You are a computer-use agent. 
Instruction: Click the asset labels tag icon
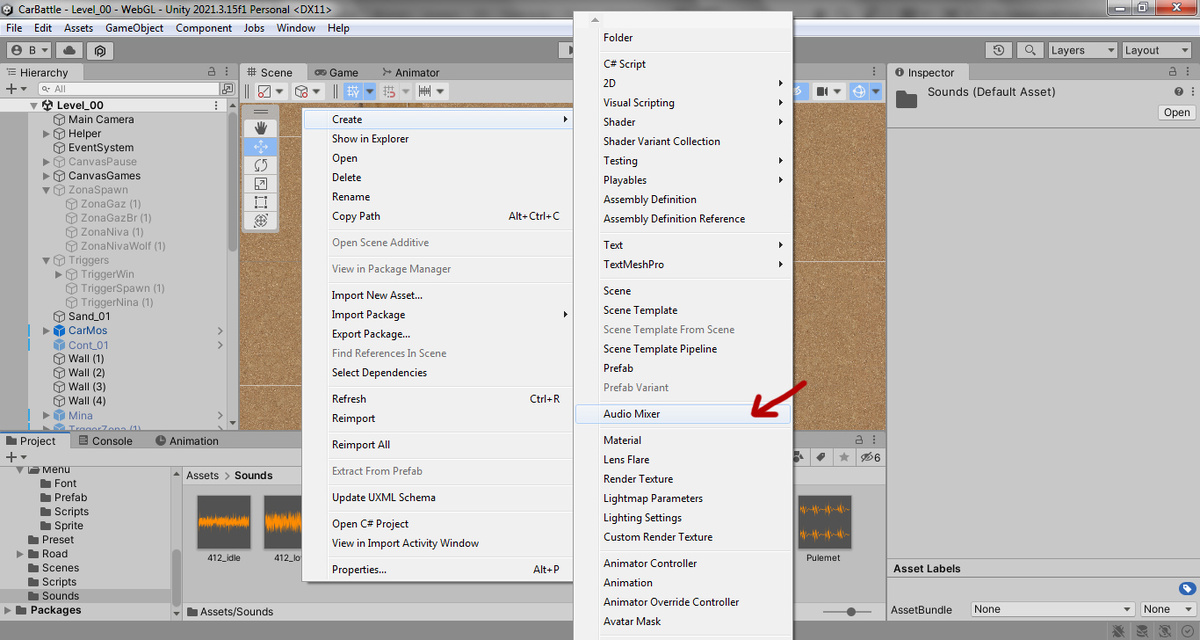coord(1187,588)
